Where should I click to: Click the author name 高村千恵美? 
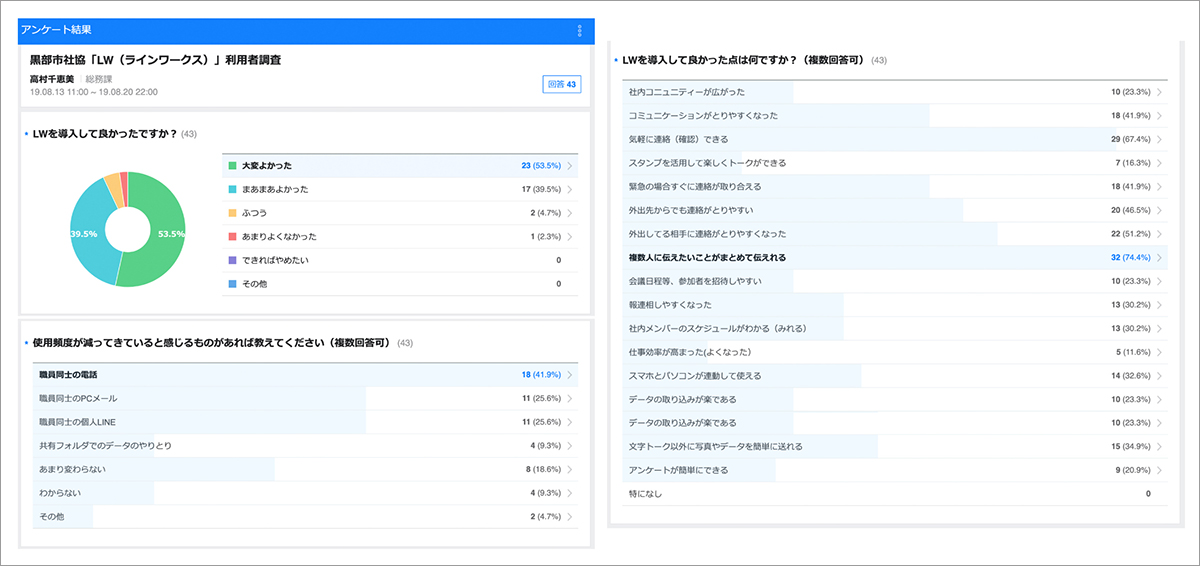tap(52, 79)
